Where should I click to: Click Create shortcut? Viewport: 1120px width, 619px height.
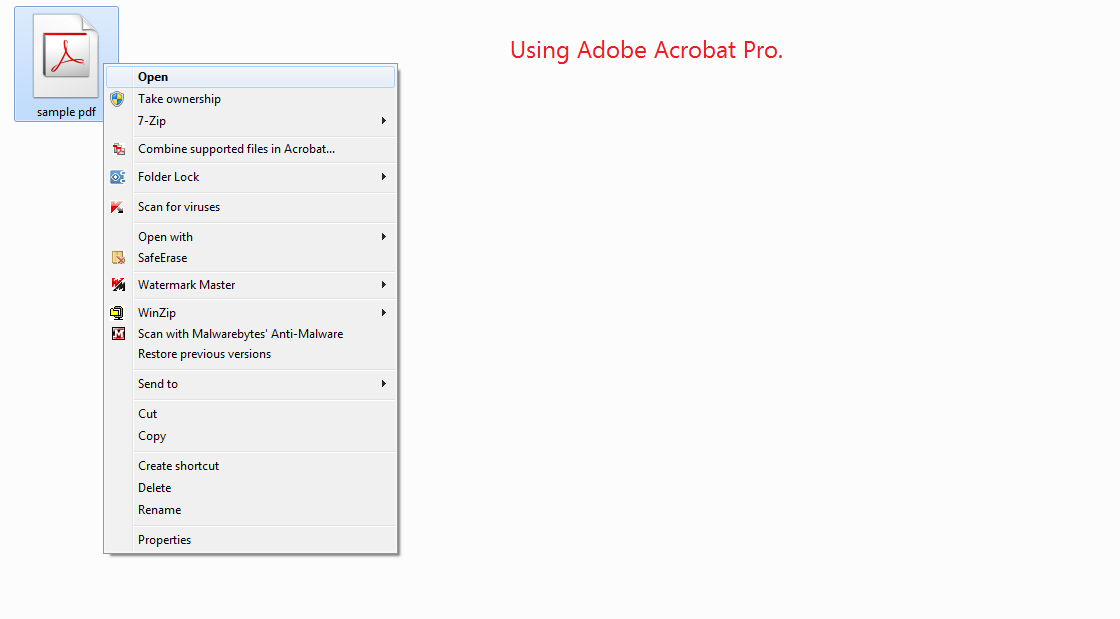(178, 466)
